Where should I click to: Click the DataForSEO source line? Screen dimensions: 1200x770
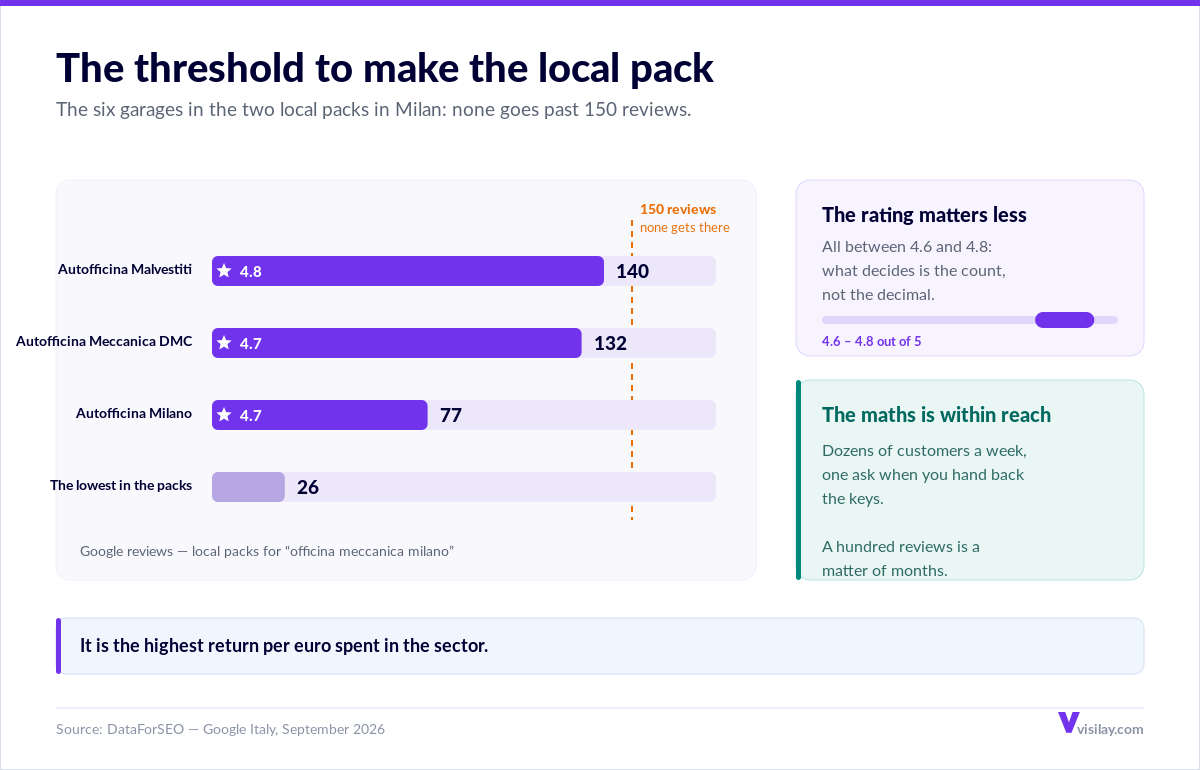[220, 729]
